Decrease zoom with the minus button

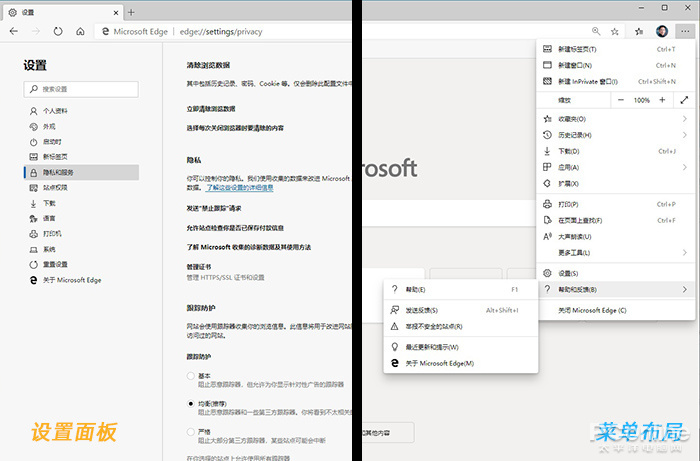(x=621, y=100)
